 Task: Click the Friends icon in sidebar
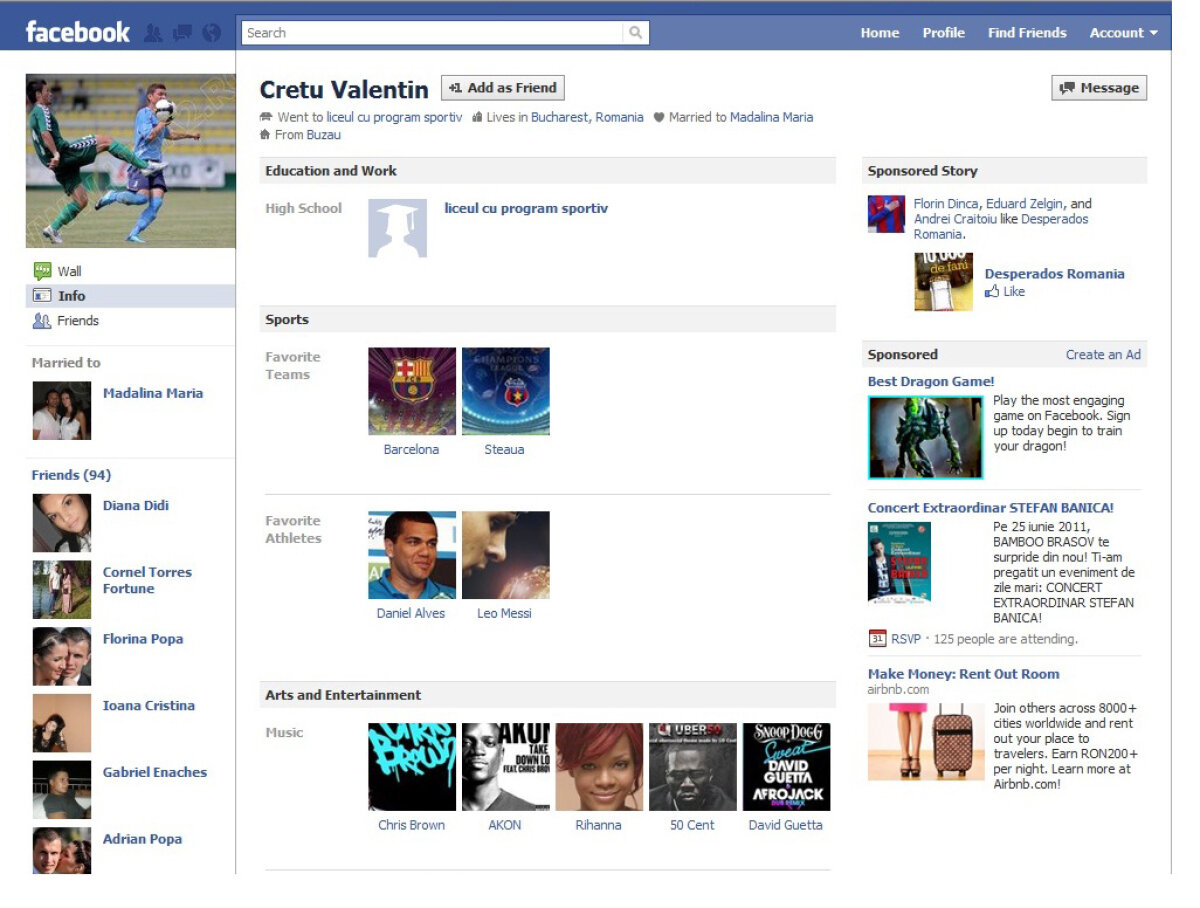[42, 321]
